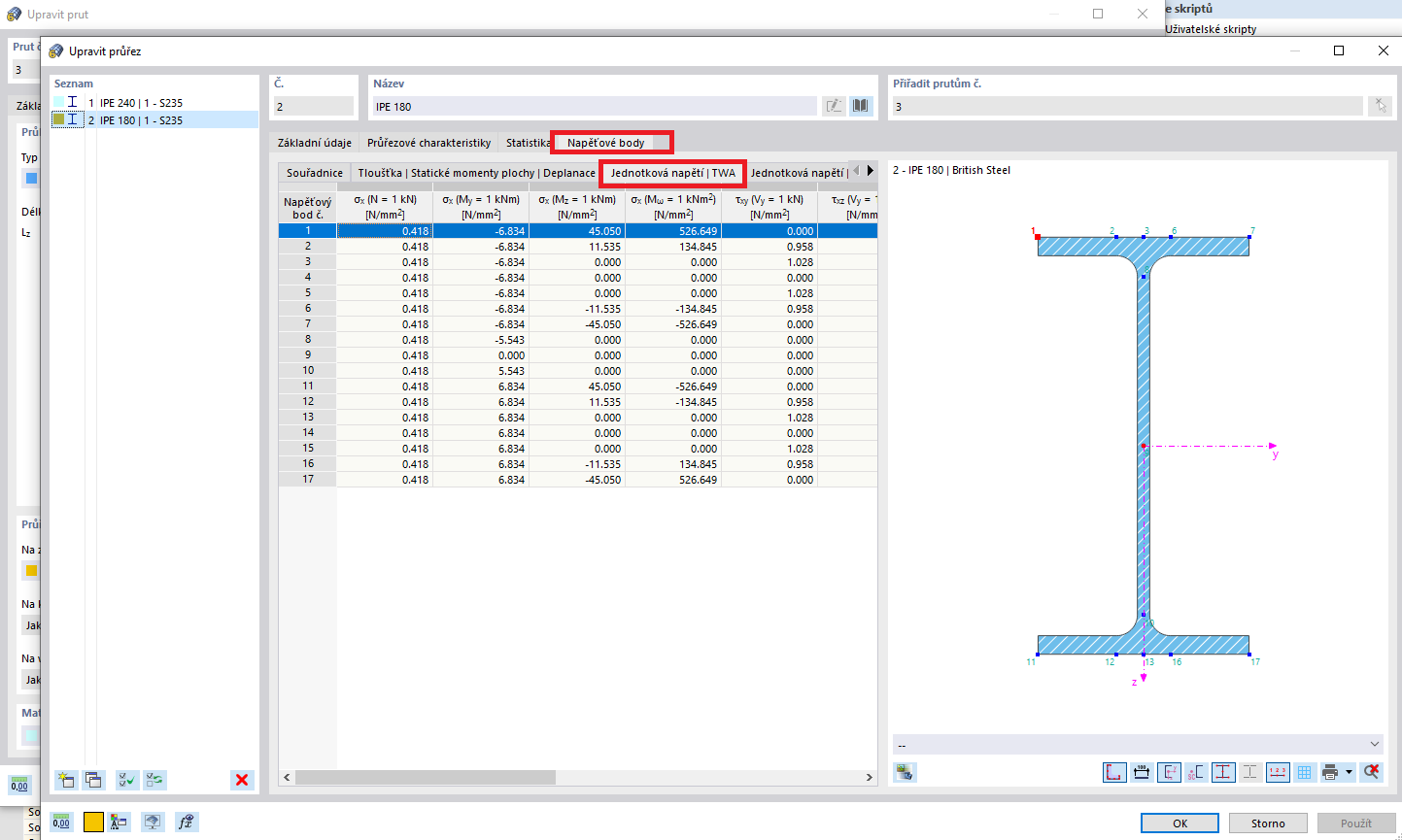Viewport: 1402px width, 840px height.
Task: Click the 526.649 cell in row 1
Action: 673,231
